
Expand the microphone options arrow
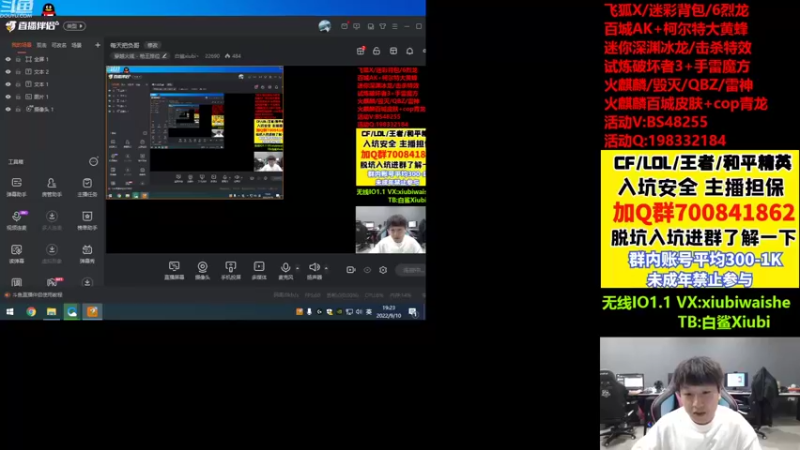297,268
